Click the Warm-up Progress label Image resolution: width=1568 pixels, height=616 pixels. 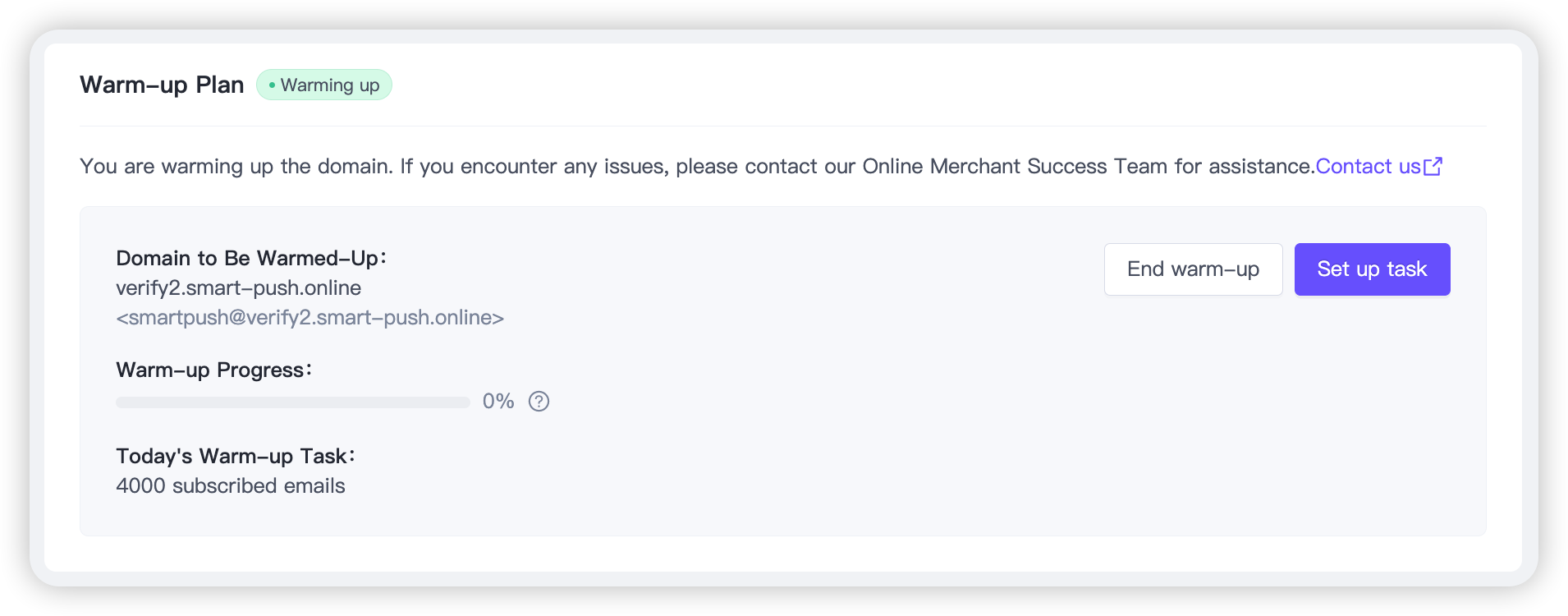click(213, 370)
